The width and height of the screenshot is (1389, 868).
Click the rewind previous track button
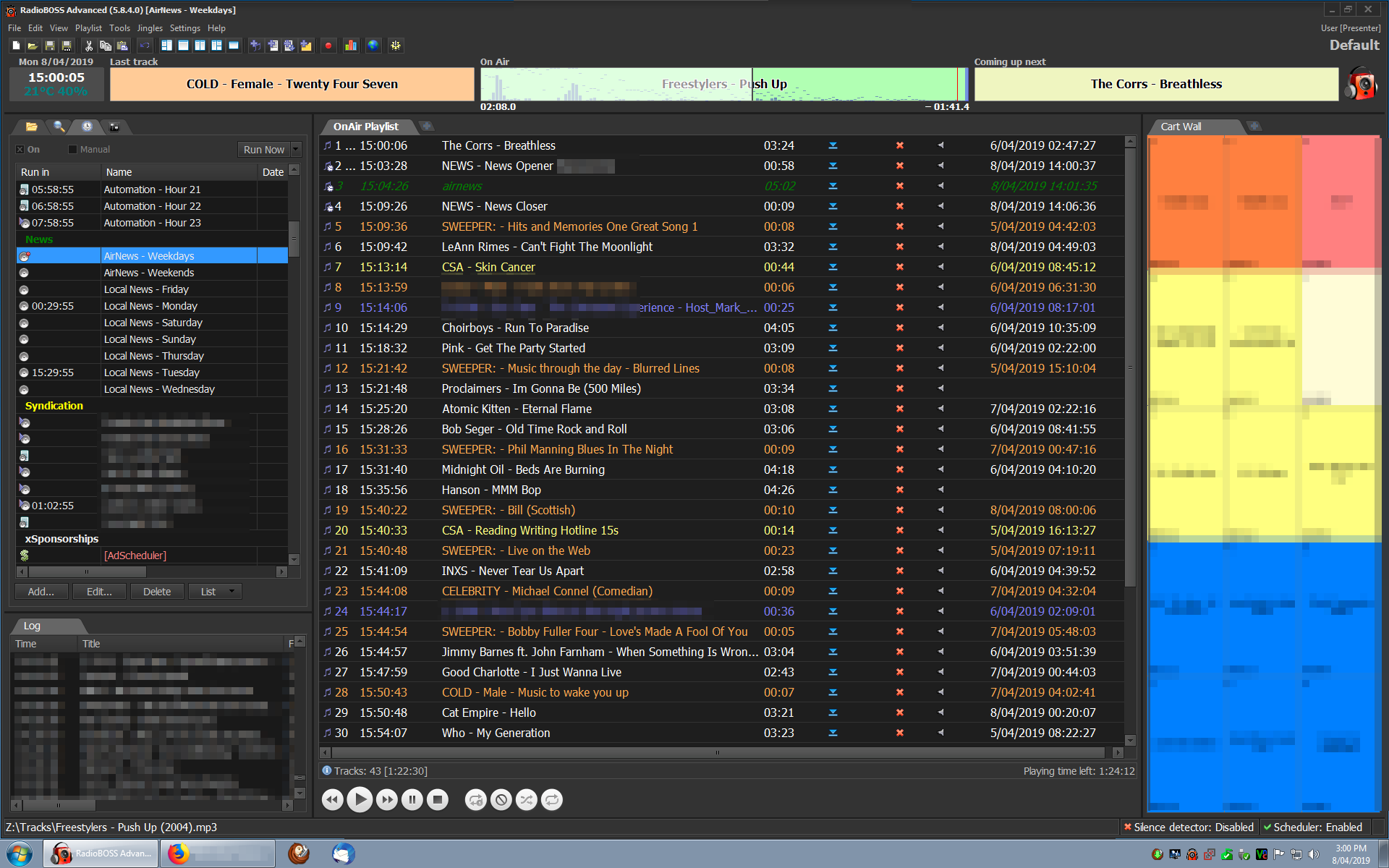point(332,800)
